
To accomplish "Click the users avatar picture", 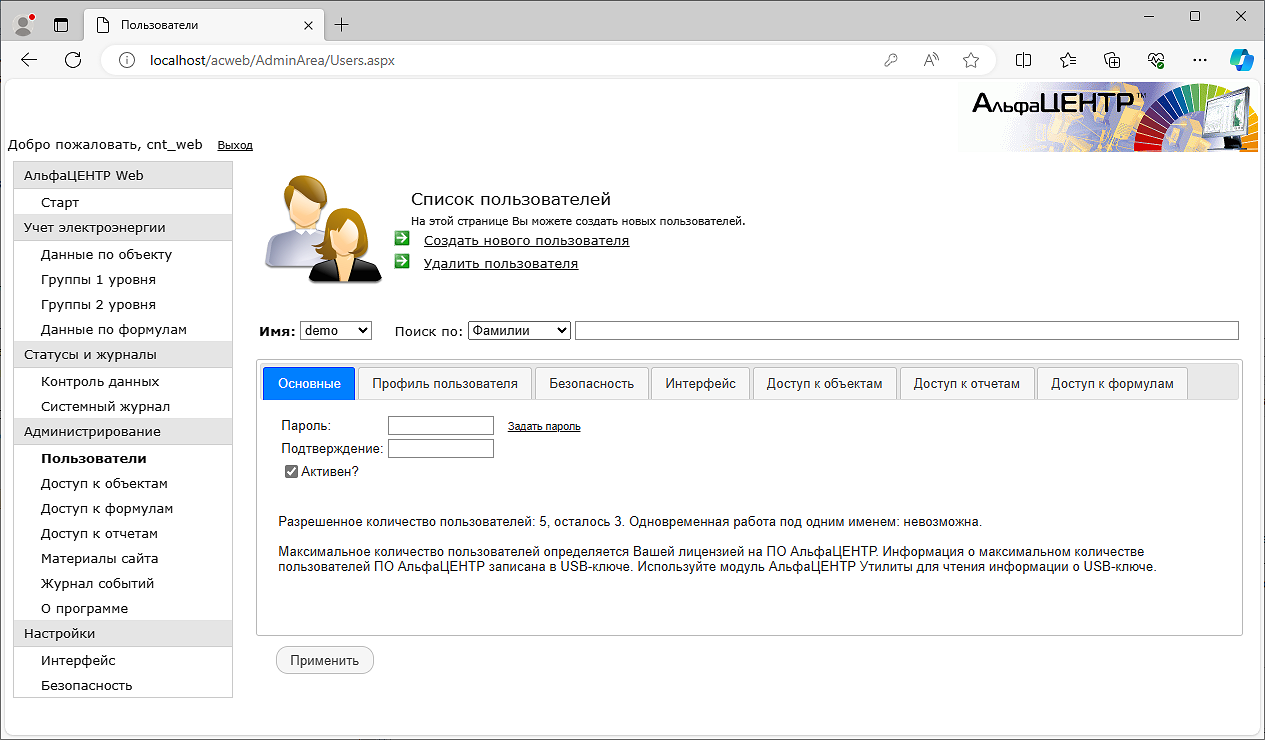I will [x=323, y=229].
